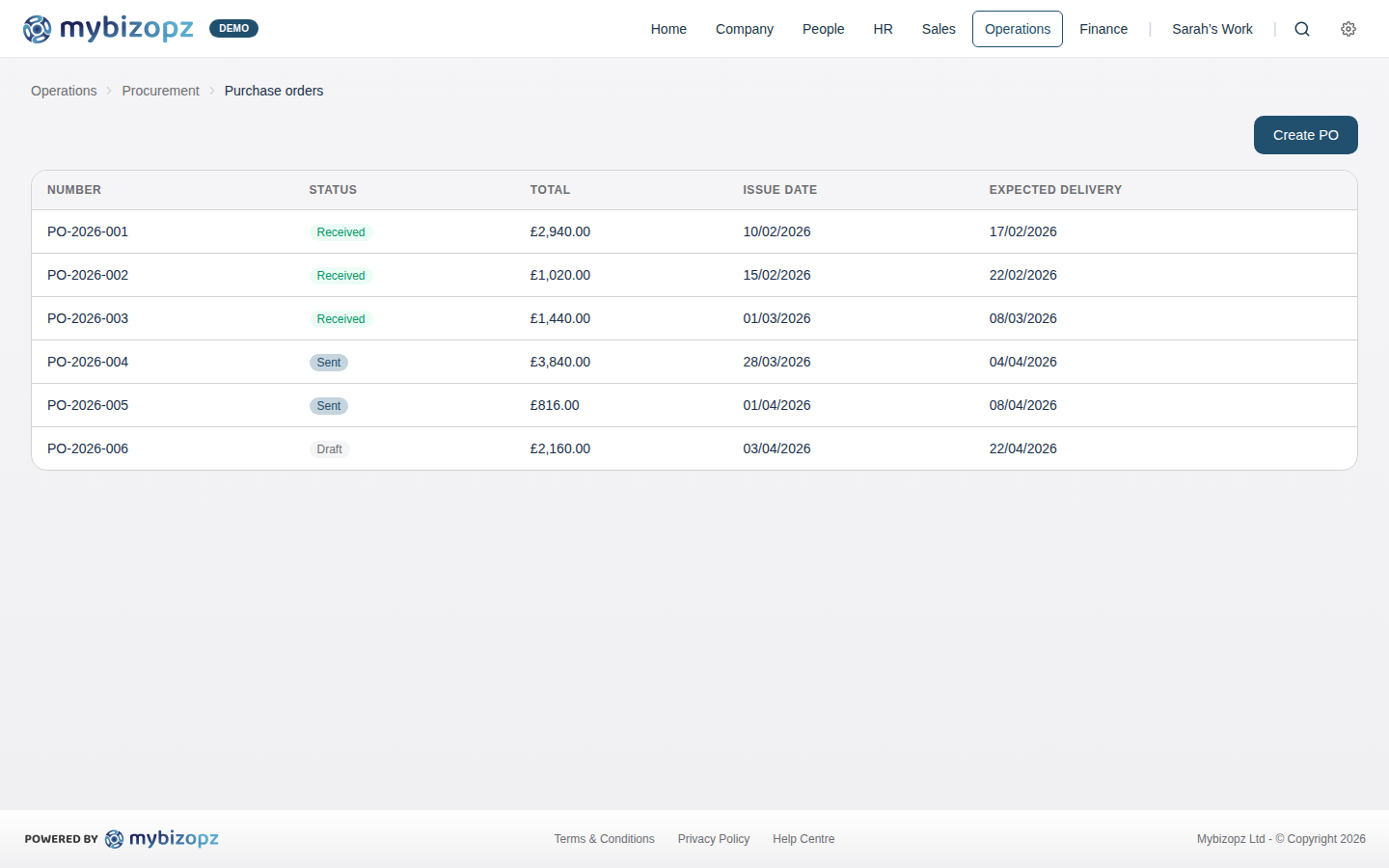
Task: Select the Operations menu item
Action: pyautogui.click(x=1018, y=29)
